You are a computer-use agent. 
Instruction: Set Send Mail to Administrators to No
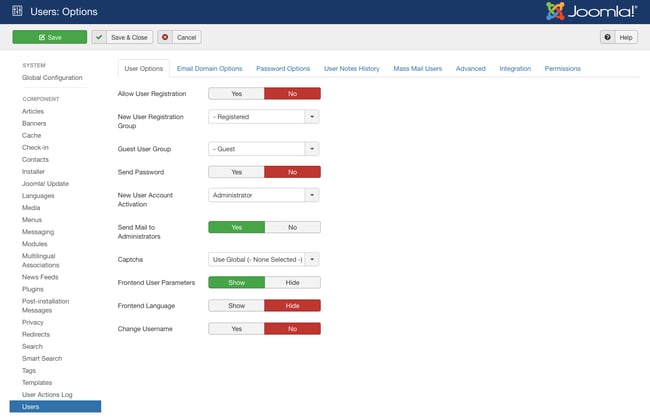(292, 227)
